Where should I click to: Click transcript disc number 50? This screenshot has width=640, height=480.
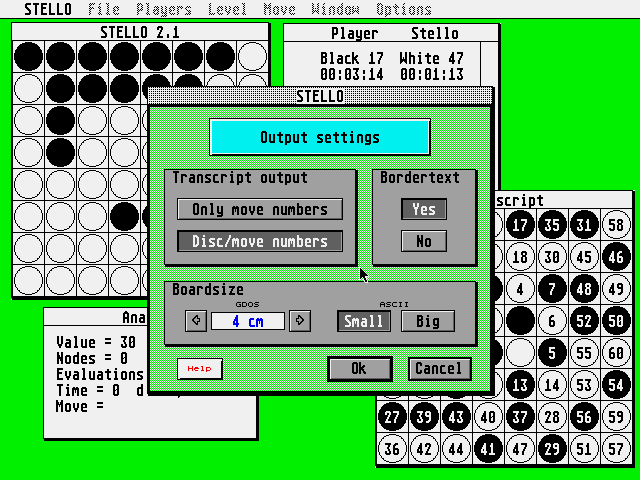click(x=616, y=321)
